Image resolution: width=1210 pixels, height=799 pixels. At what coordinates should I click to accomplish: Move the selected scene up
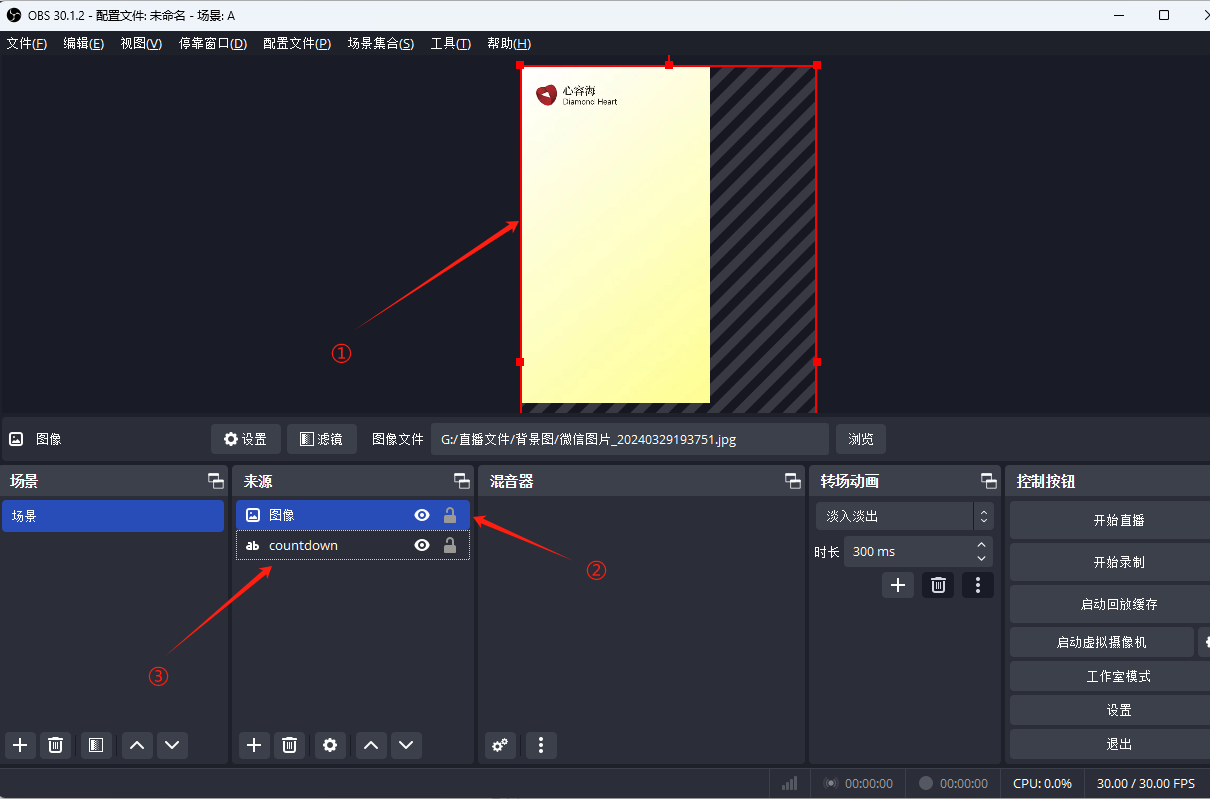point(137,745)
